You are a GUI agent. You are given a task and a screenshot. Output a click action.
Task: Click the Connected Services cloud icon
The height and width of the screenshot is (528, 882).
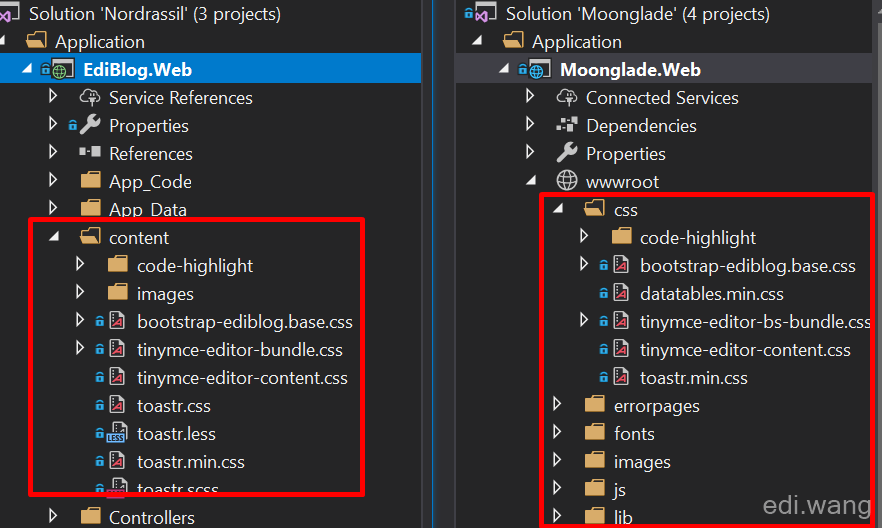(x=567, y=97)
